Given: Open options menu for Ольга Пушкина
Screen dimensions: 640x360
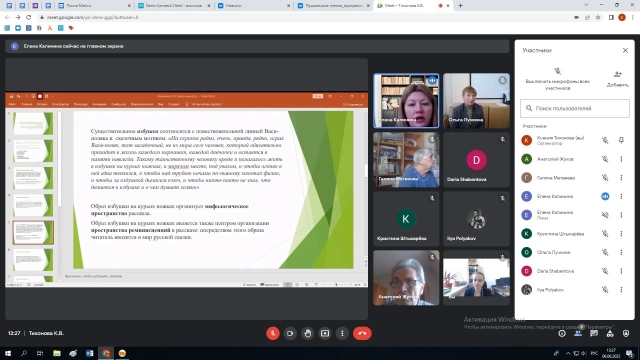Looking at the screenshot, I should (x=621, y=252).
